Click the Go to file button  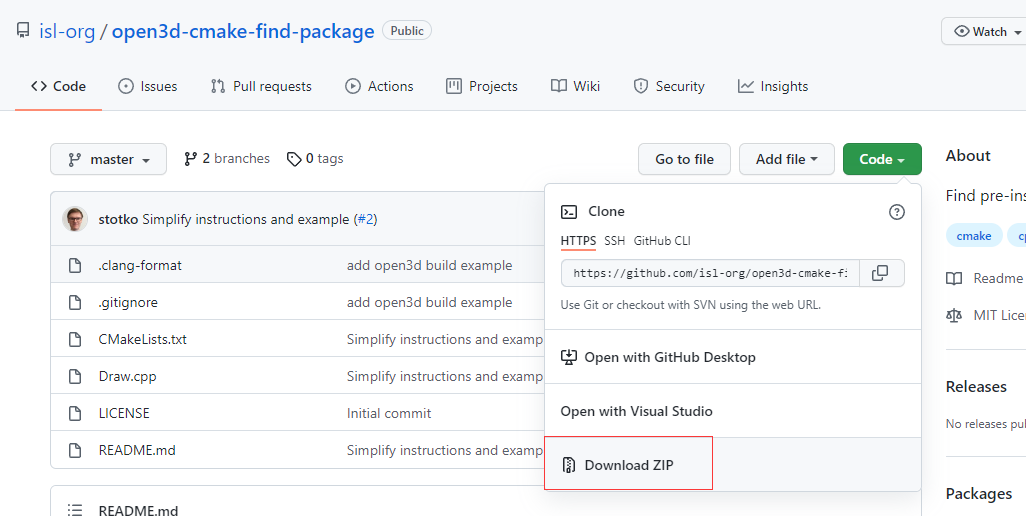(x=684, y=160)
